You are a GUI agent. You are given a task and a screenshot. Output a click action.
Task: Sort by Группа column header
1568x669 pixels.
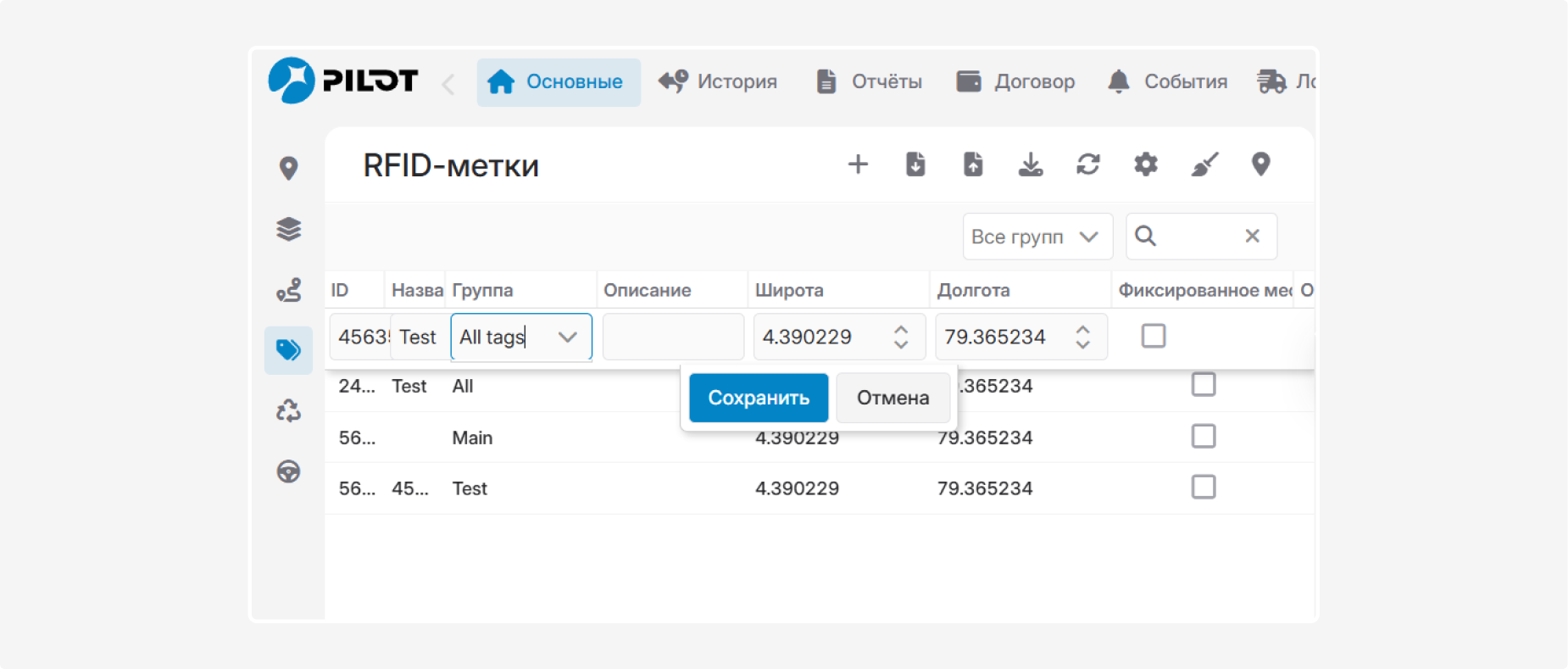tap(520, 290)
